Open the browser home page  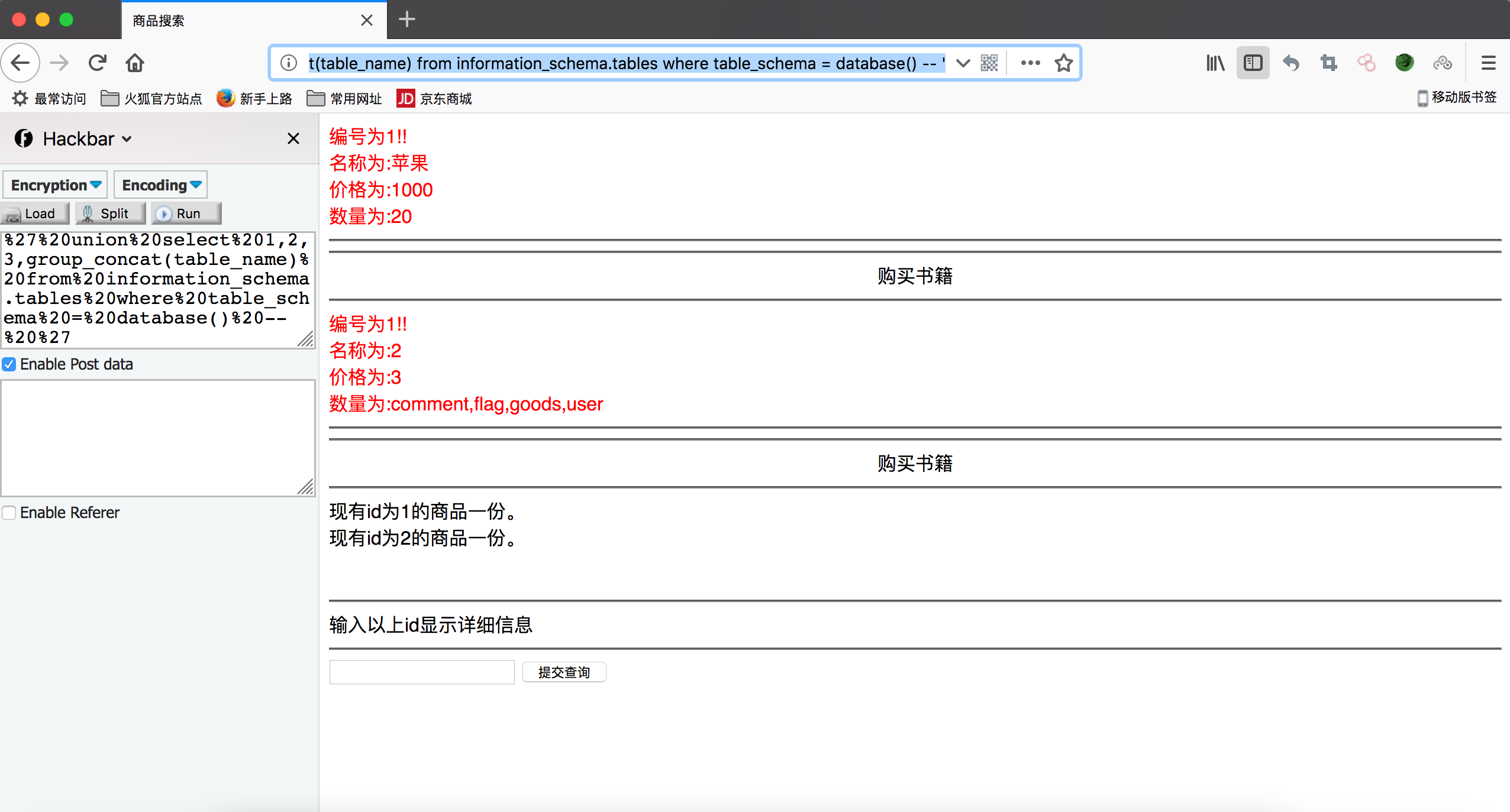[135, 63]
